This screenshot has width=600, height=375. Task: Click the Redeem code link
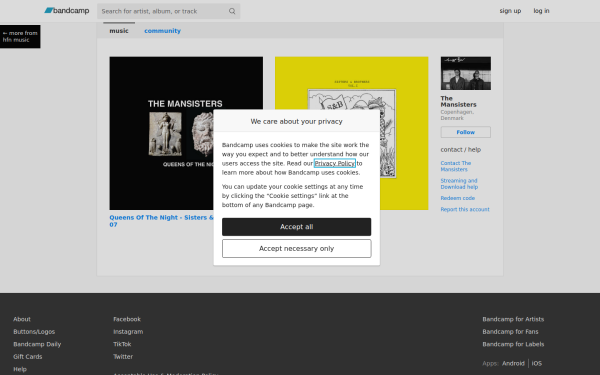tap(457, 198)
